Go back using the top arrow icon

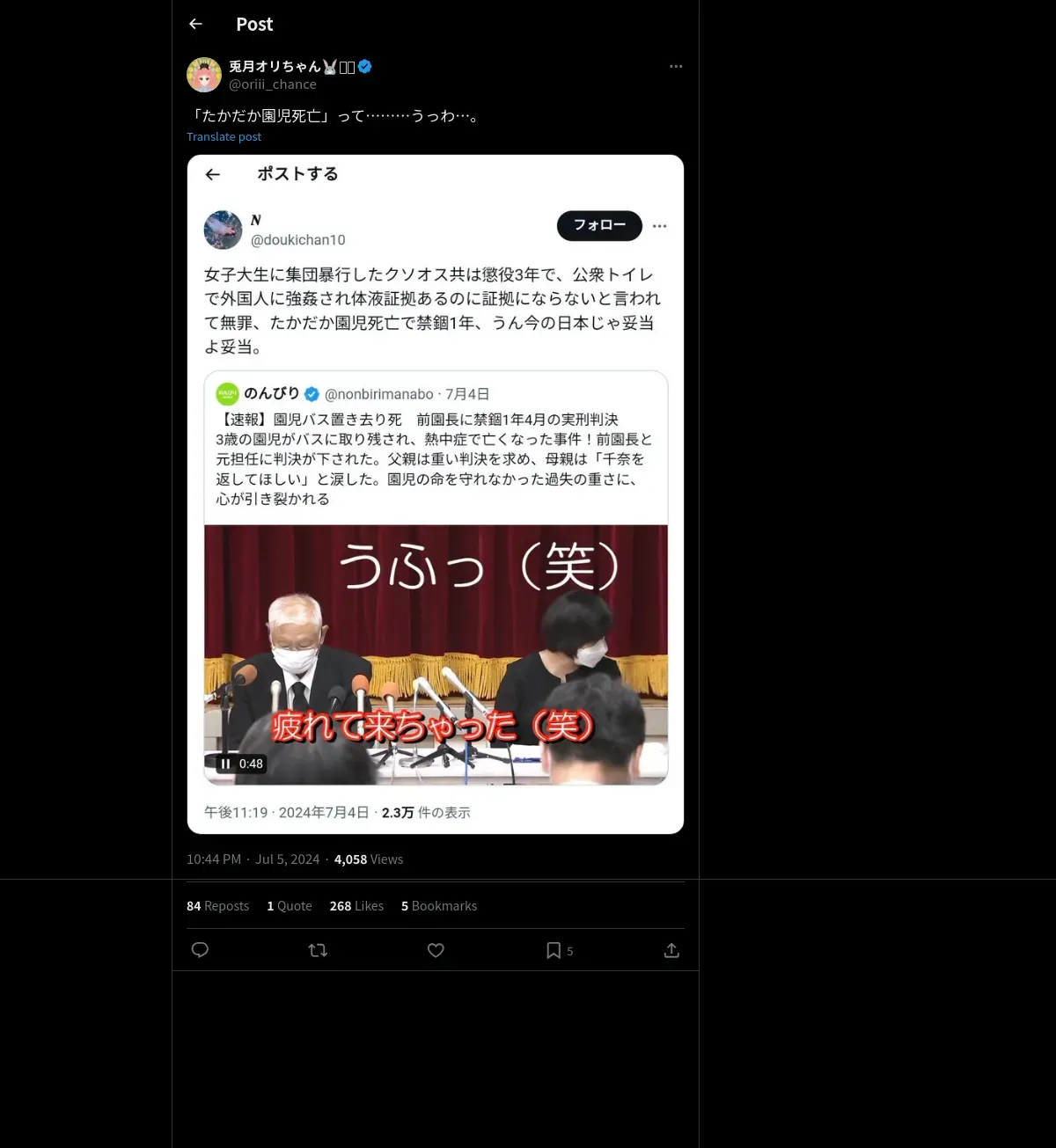click(195, 25)
